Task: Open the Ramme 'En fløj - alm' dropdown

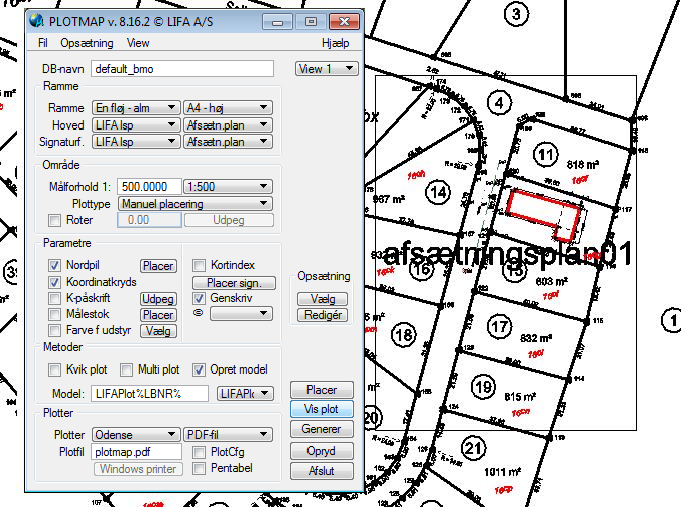Action: [136, 107]
